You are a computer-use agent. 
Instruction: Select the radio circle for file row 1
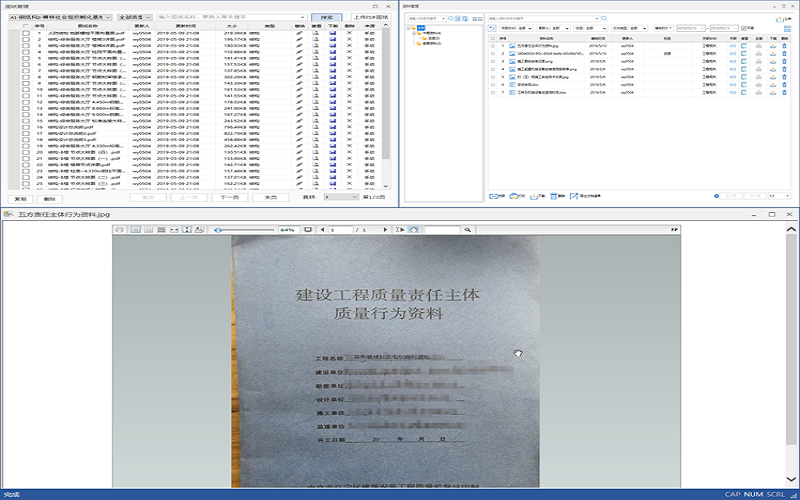493,46
